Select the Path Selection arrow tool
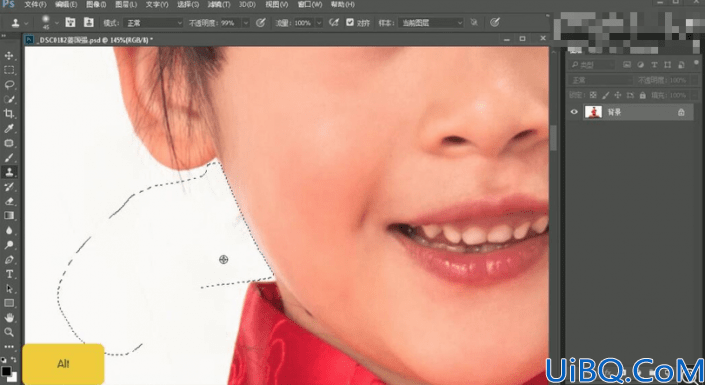 [x=9, y=288]
